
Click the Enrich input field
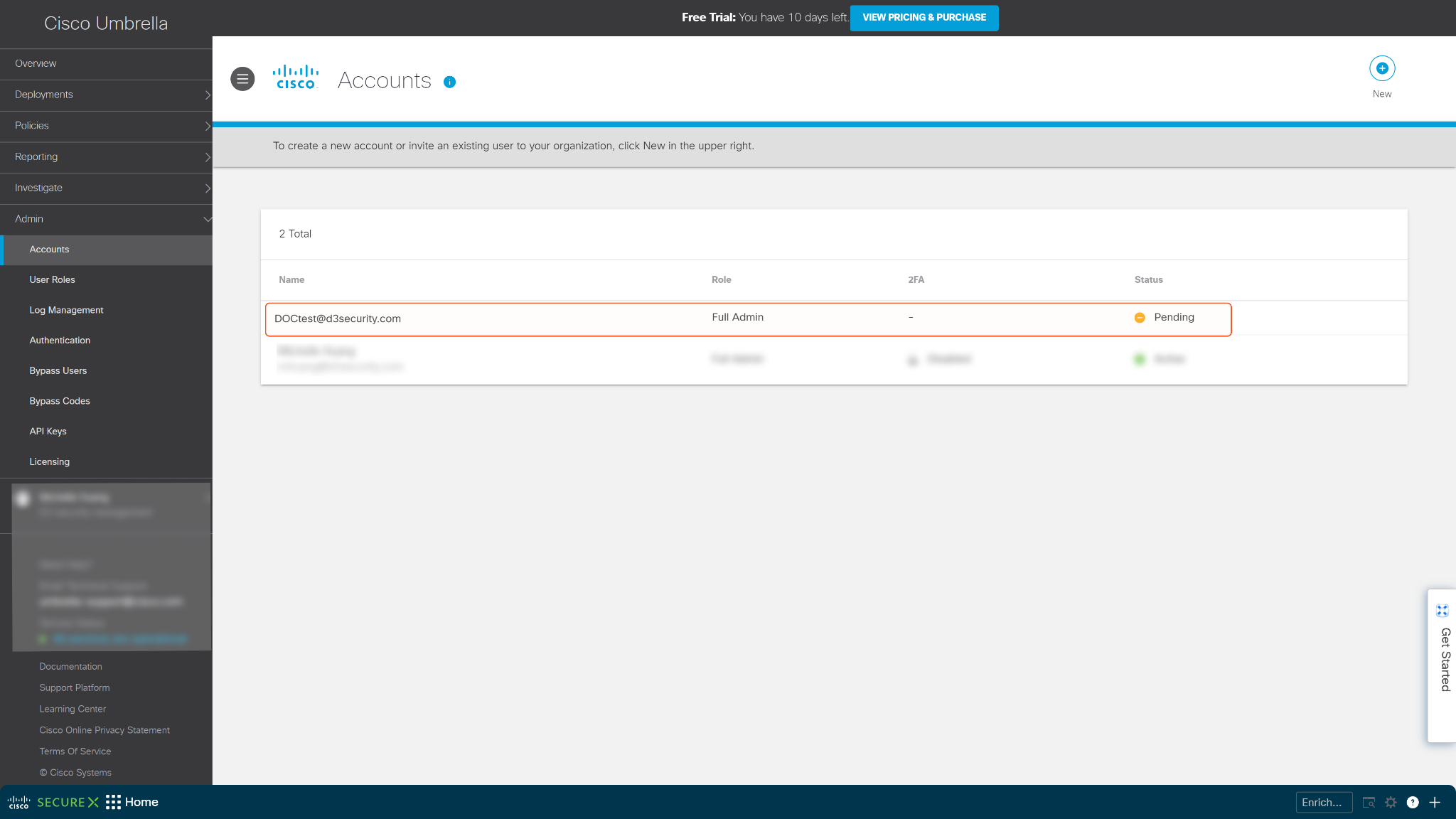[1323, 802]
